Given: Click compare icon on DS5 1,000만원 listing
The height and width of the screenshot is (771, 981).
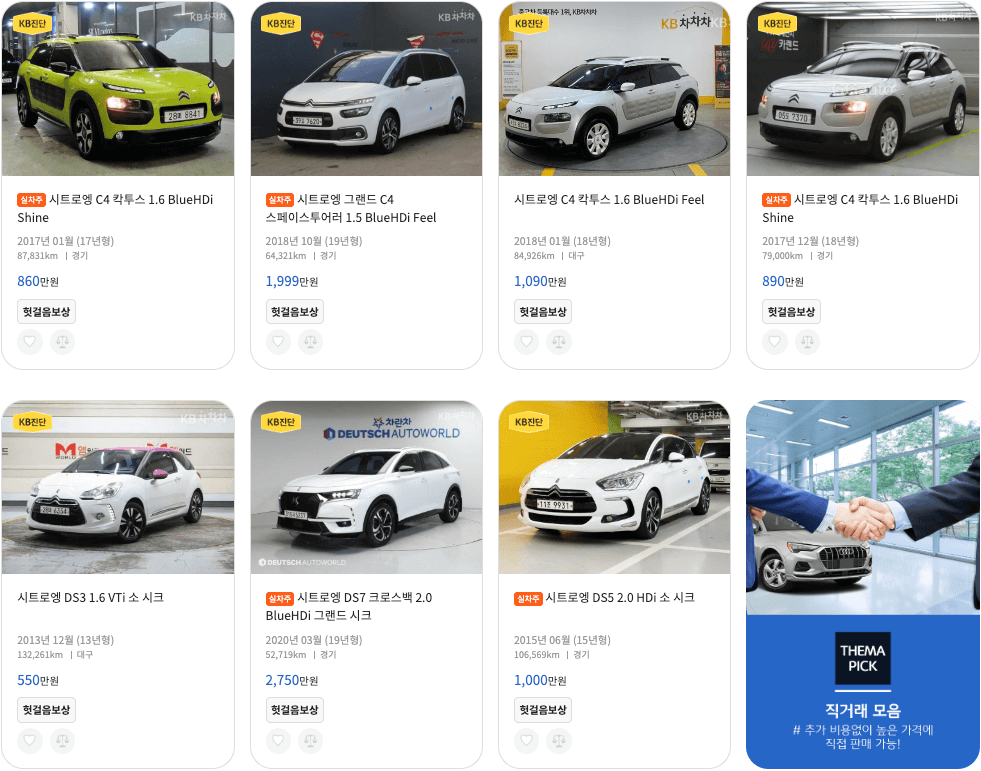Looking at the screenshot, I should coord(559,740).
